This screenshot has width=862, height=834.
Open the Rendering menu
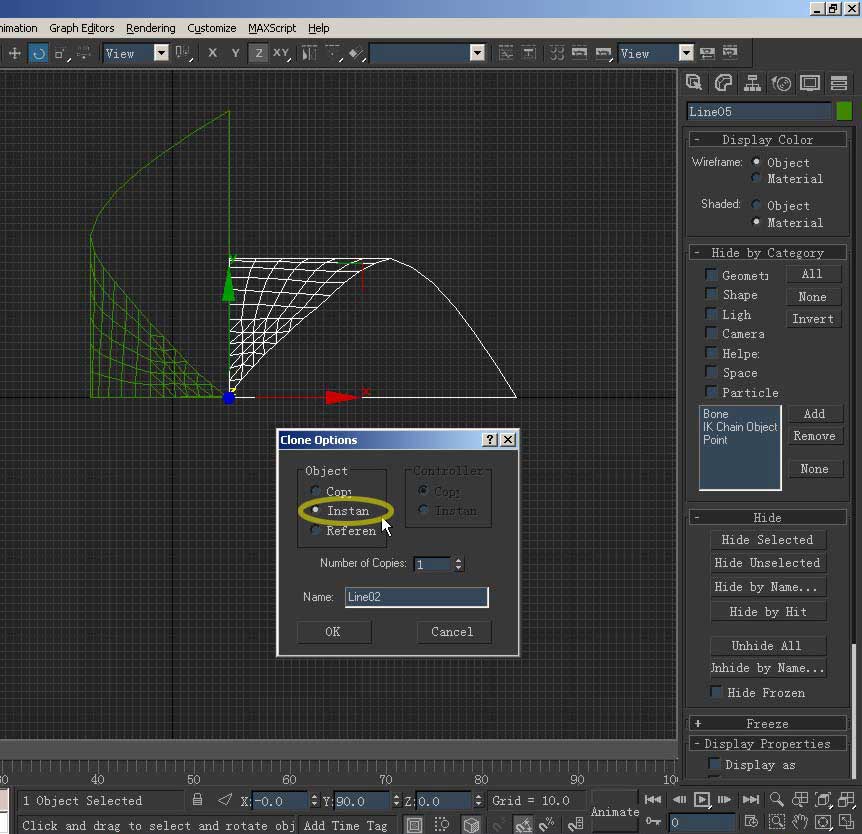pos(151,28)
